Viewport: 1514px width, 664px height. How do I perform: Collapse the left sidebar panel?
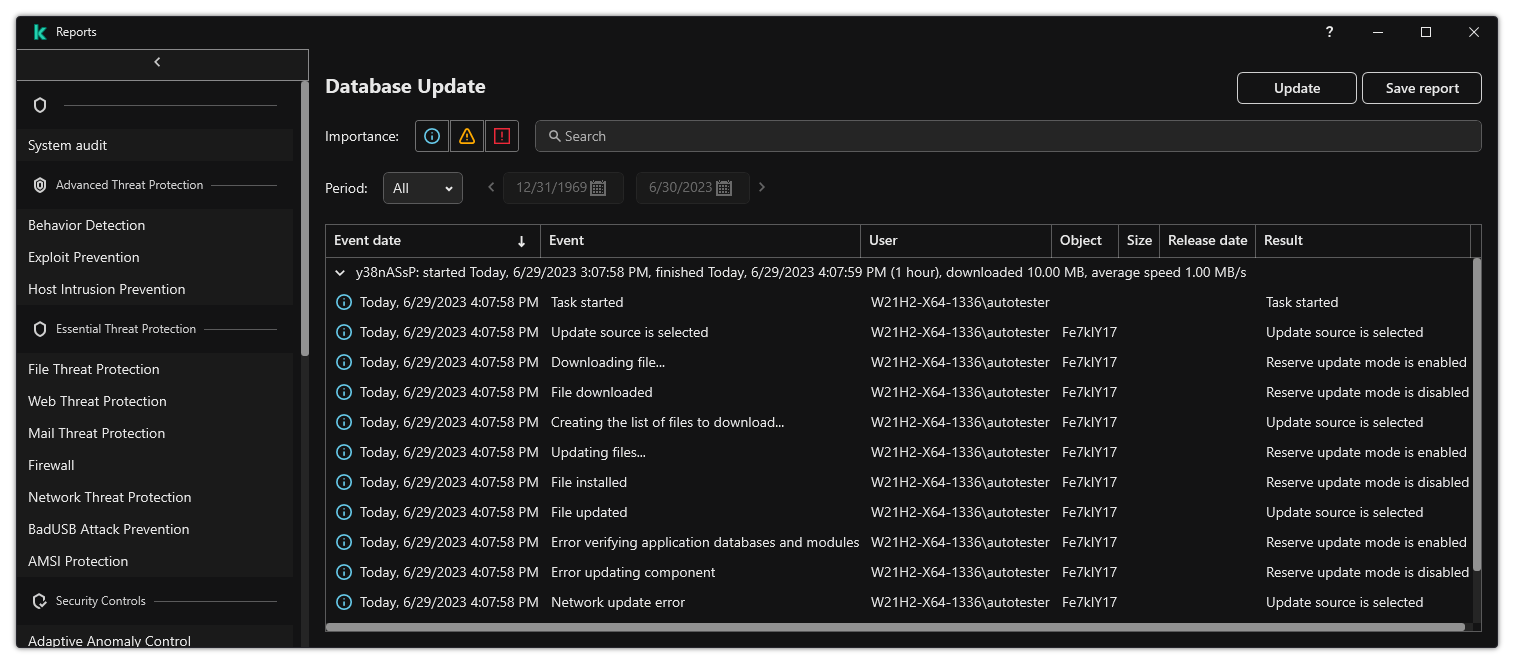157,61
